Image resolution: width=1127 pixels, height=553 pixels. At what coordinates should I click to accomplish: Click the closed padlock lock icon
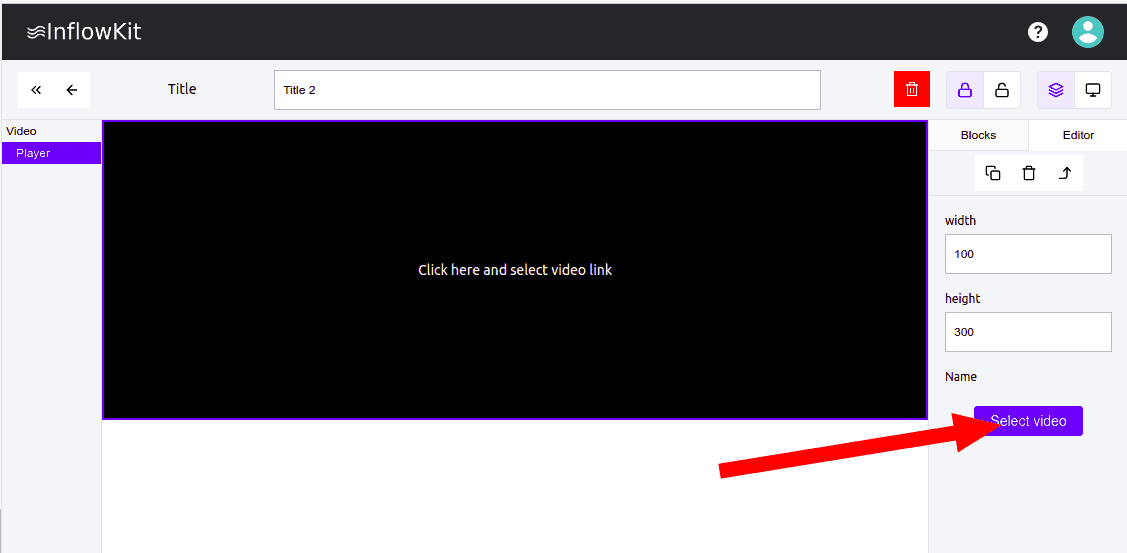point(965,90)
